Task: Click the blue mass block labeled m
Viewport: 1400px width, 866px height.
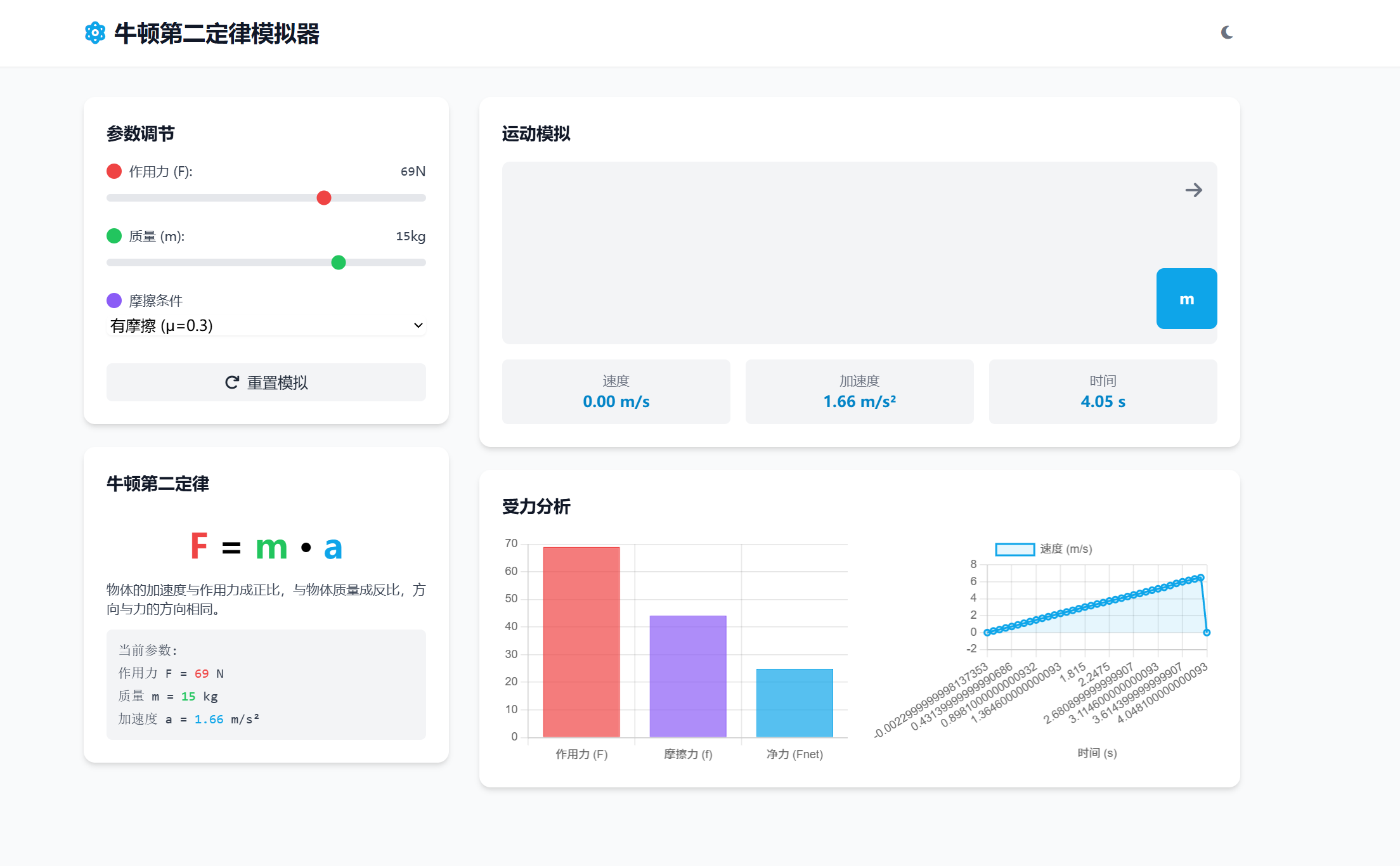Action: 1186,299
